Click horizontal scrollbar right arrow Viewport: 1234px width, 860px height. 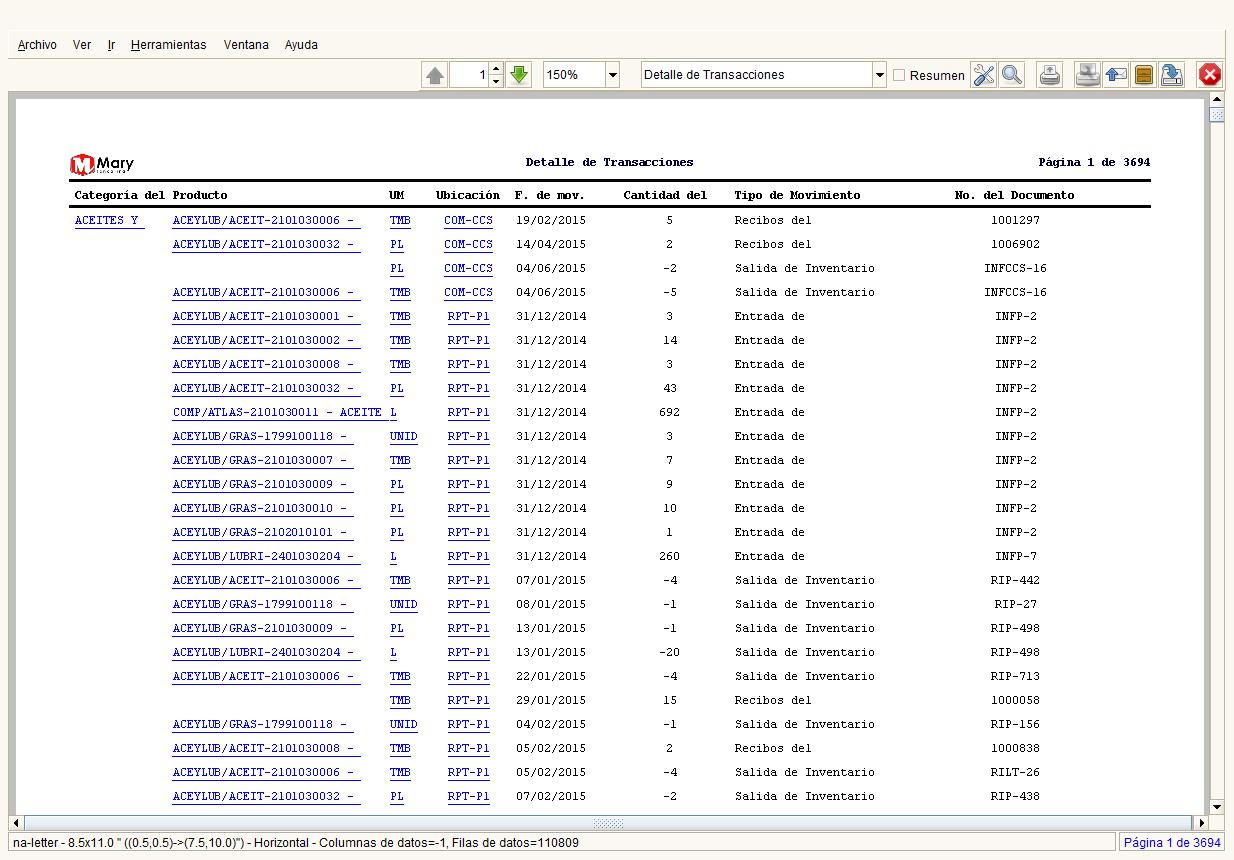pyautogui.click(x=1201, y=824)
